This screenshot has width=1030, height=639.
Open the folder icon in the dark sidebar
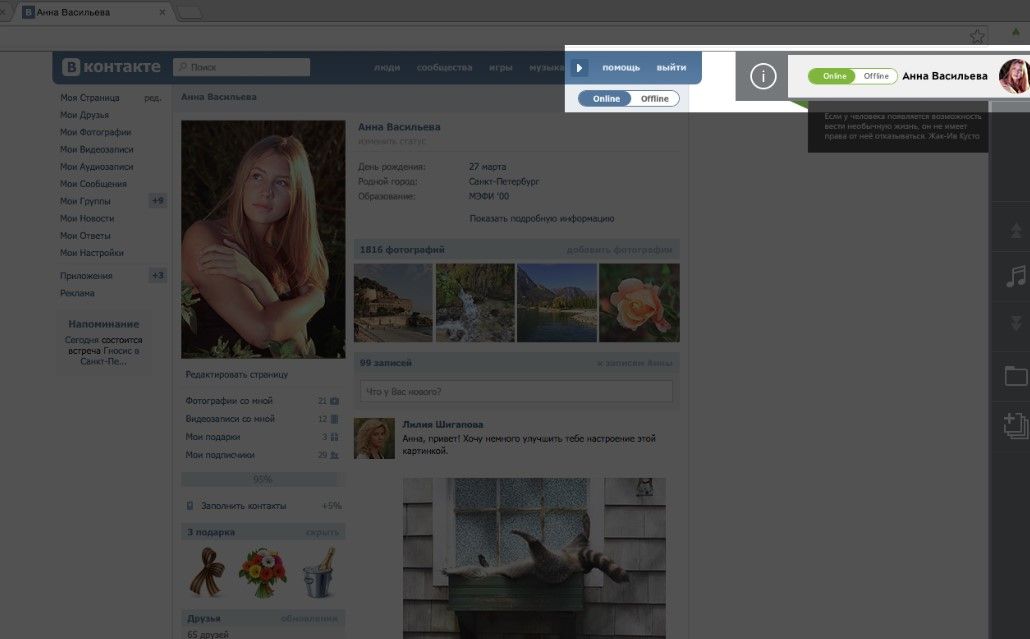point(1016,376)
